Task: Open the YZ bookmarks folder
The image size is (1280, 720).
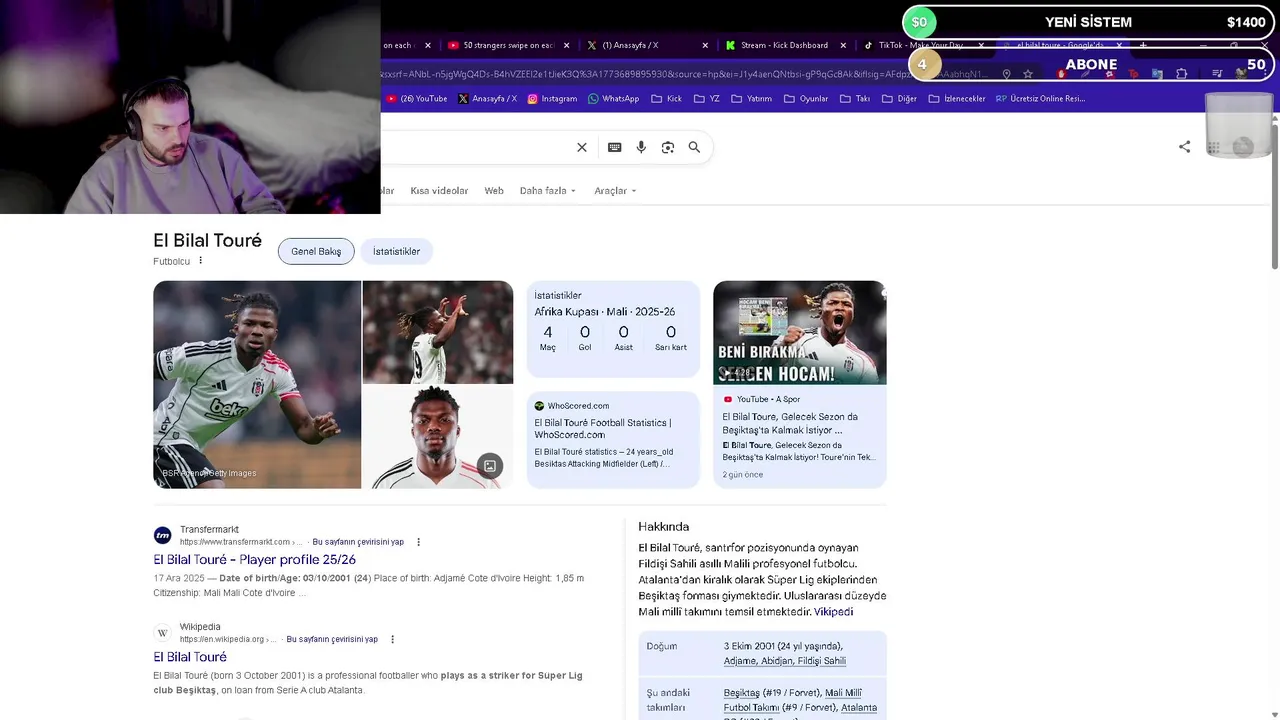Action: (706, 99)
